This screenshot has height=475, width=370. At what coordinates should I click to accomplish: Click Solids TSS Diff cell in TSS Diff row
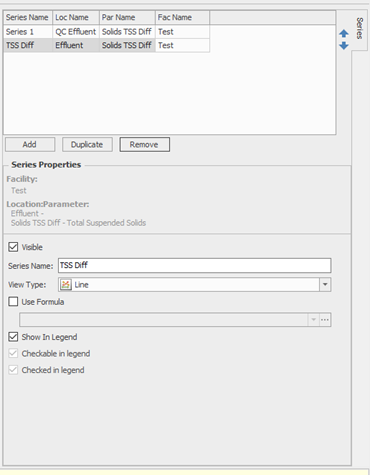point(127,45)
